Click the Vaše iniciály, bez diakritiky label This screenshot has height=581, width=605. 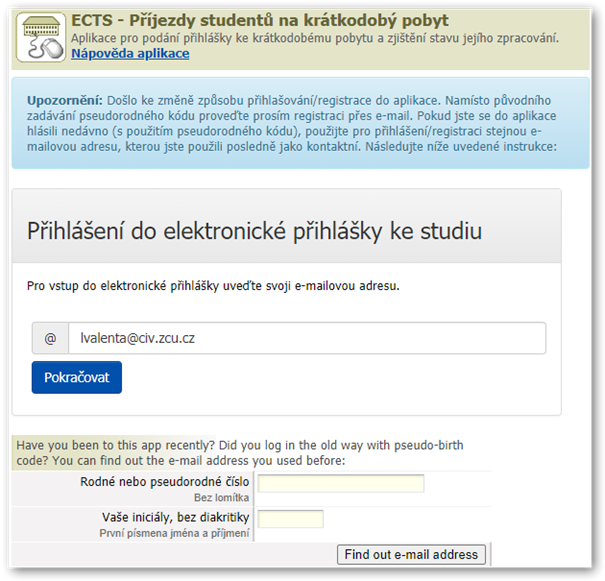tap(176, 517)
